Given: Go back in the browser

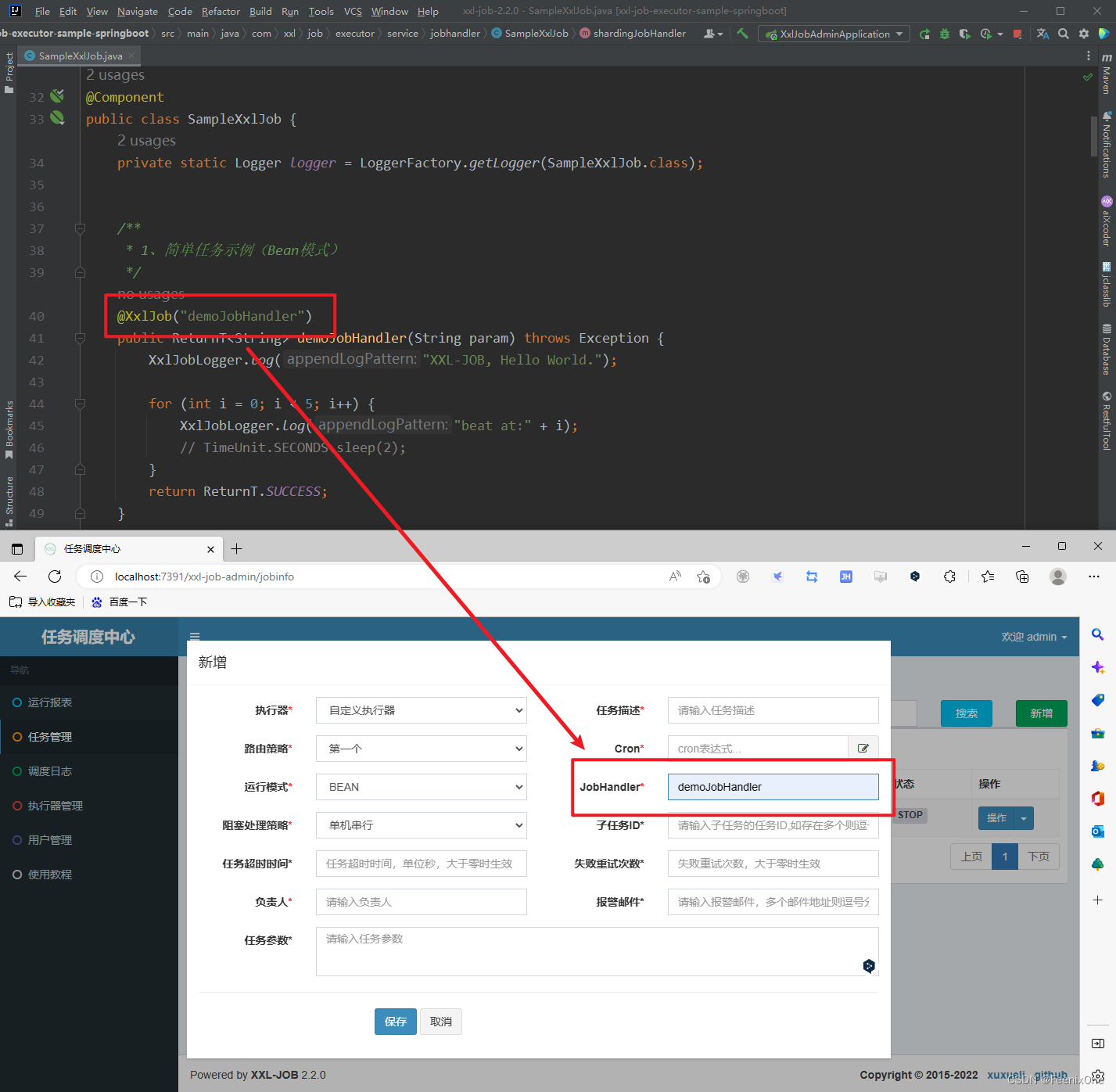Looking at the screenshot, I should (20, 577).
